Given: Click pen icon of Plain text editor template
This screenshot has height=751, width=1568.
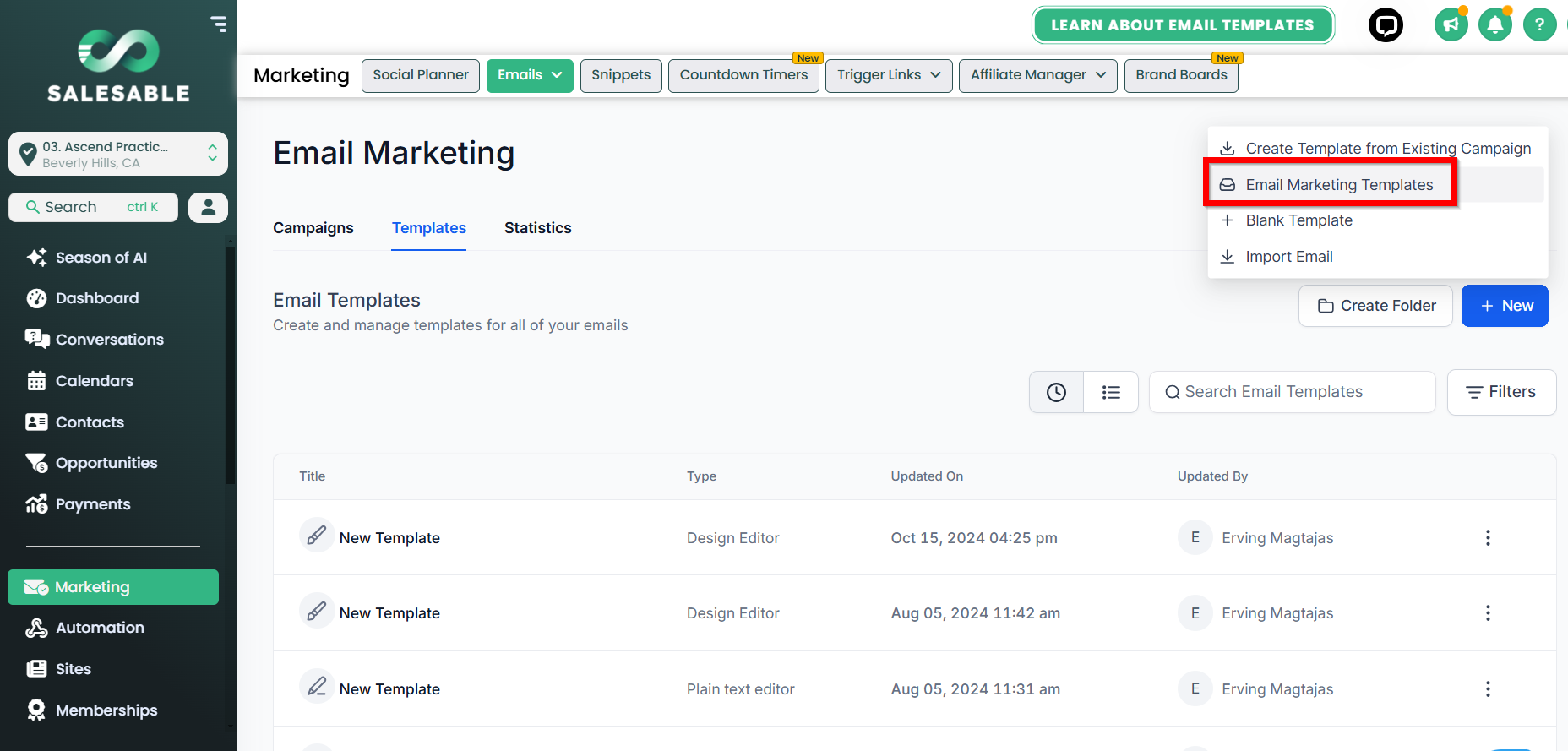Looking at the screenshot, I should pyautogui.click(x=317, y=686).
